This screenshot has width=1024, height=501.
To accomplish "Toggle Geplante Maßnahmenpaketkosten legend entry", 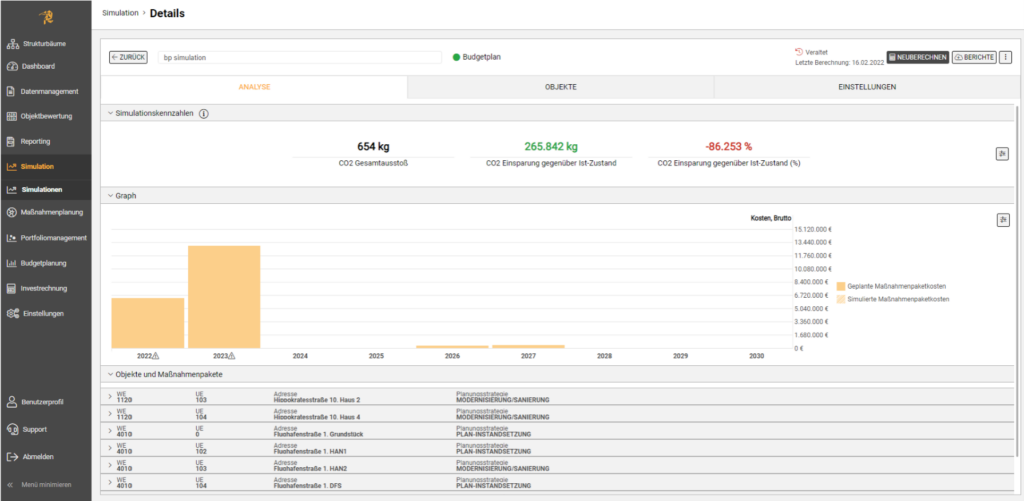I will coord(893,285).
